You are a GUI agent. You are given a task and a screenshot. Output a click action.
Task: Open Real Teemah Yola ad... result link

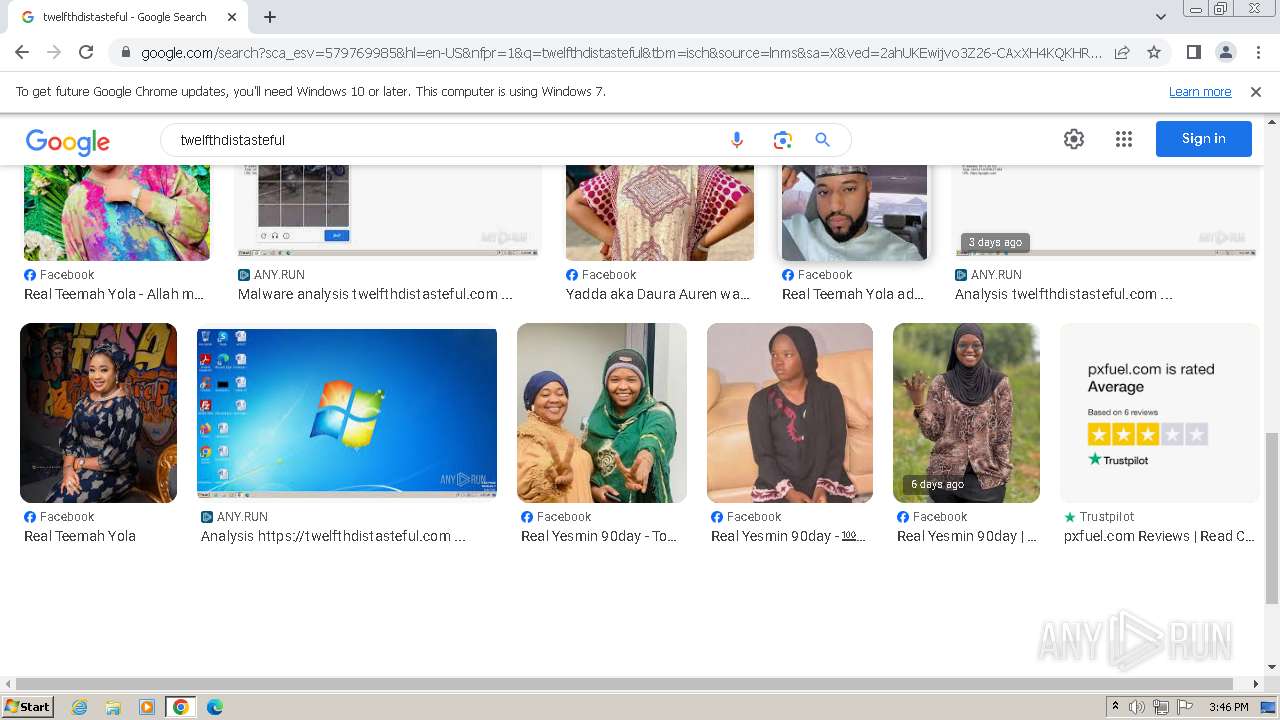(853, 294)
